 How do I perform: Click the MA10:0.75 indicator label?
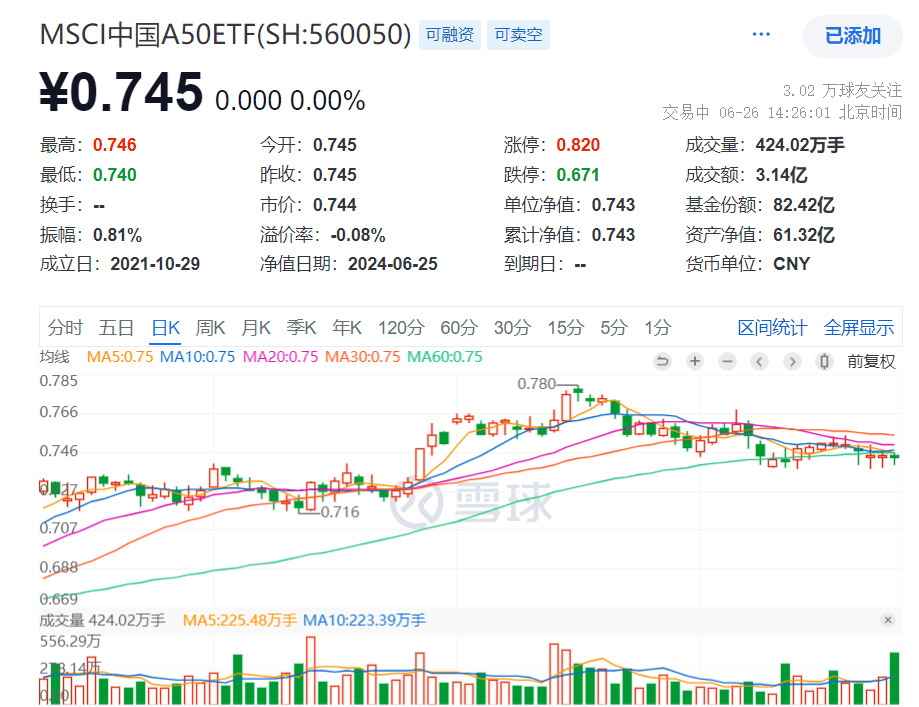(x=198, y=356)
